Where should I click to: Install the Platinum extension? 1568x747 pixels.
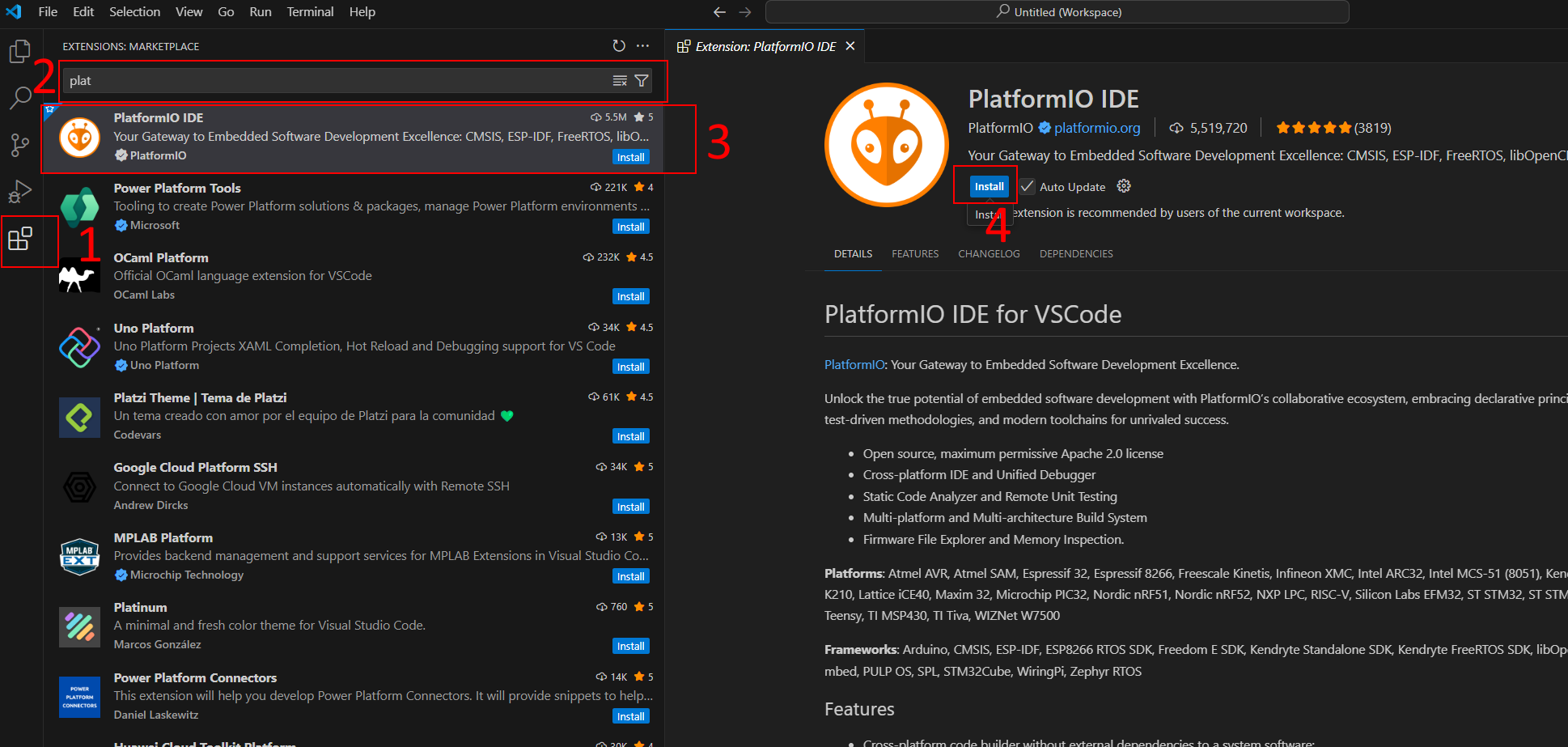[x=630, y=646]
